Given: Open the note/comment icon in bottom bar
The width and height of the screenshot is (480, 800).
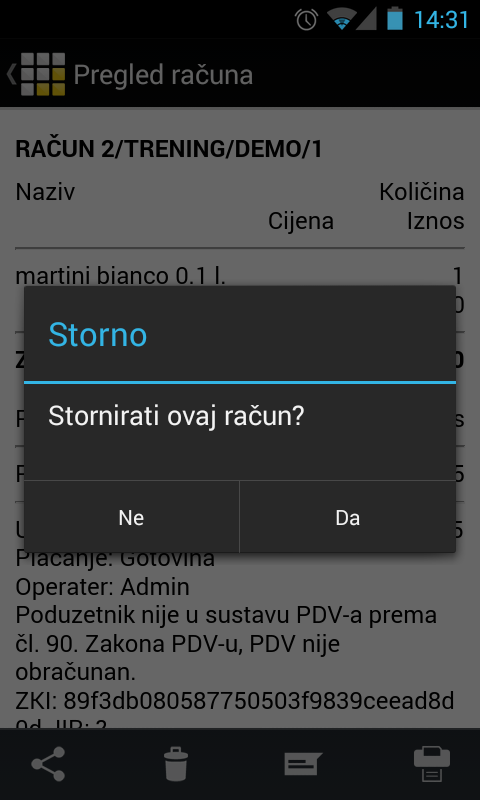Looking at the screenshot, I should [x=303, y=764].
